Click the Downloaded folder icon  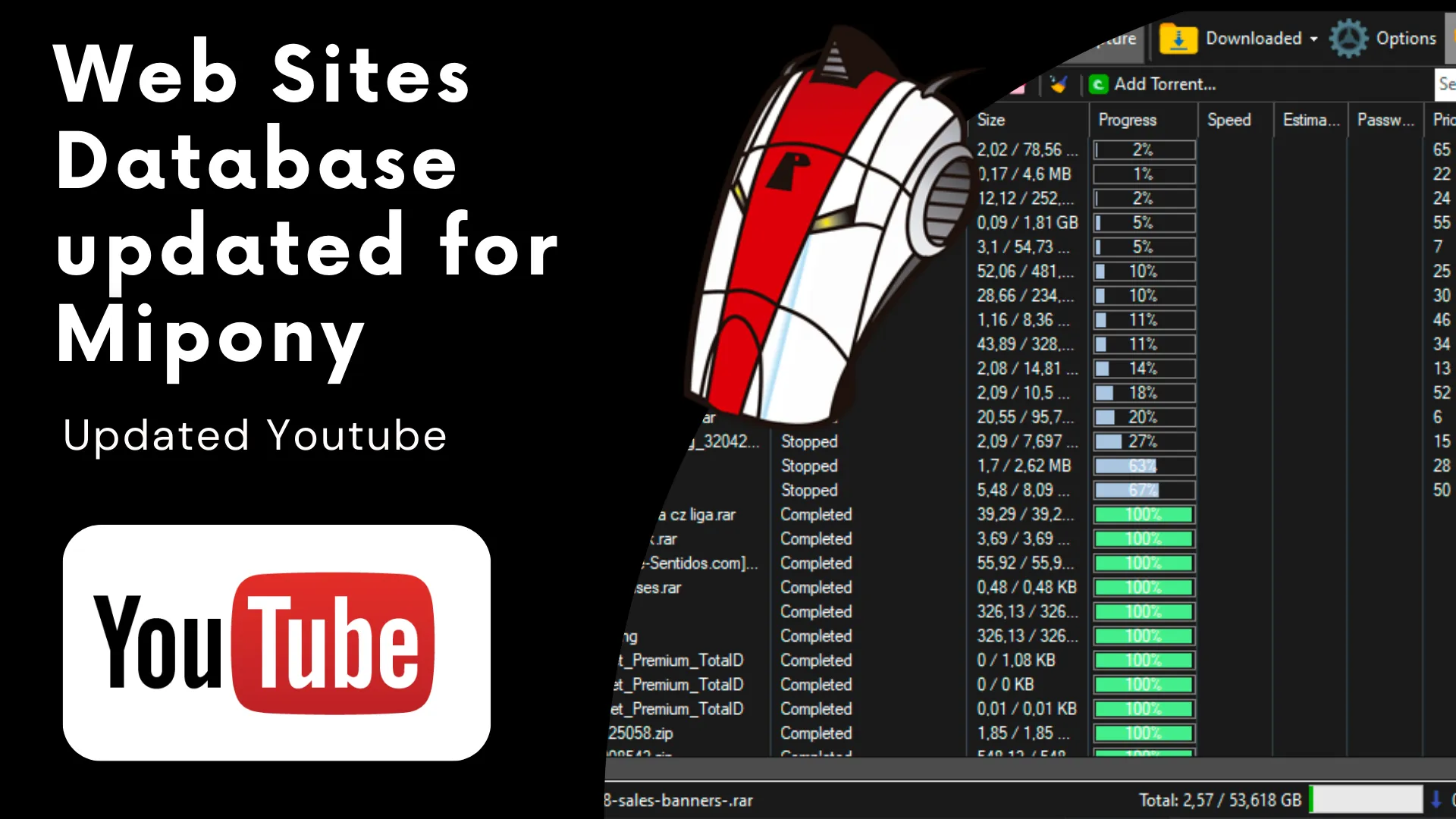[x=1178, y=39]
